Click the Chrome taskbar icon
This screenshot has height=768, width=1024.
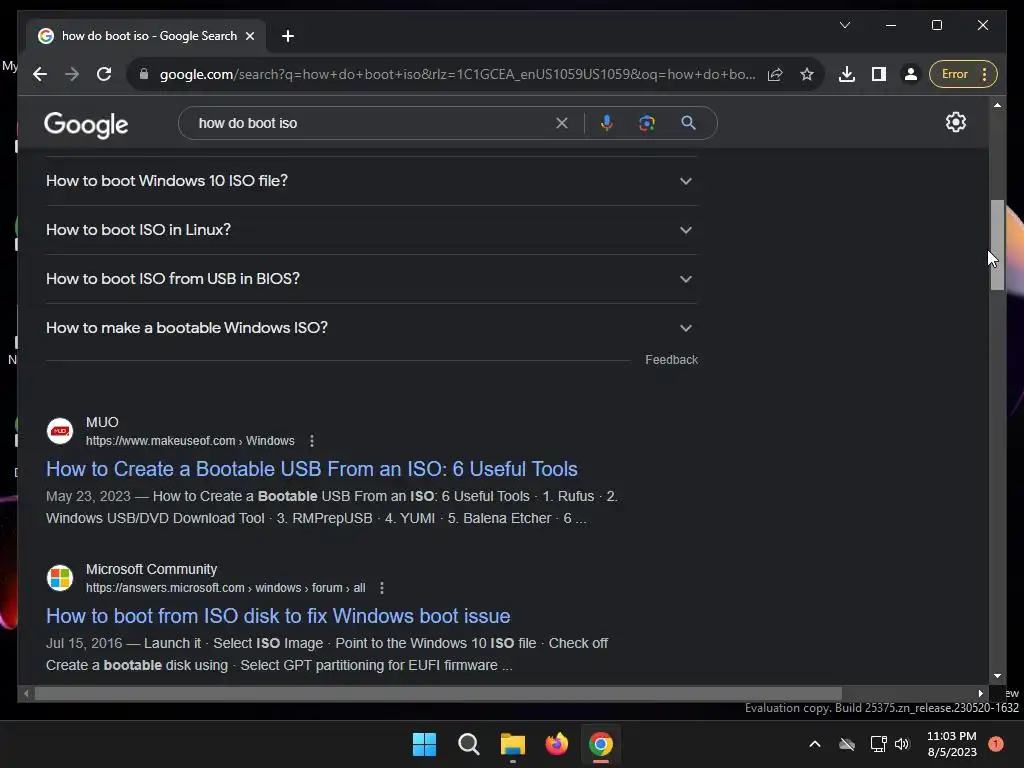point(601,744)
